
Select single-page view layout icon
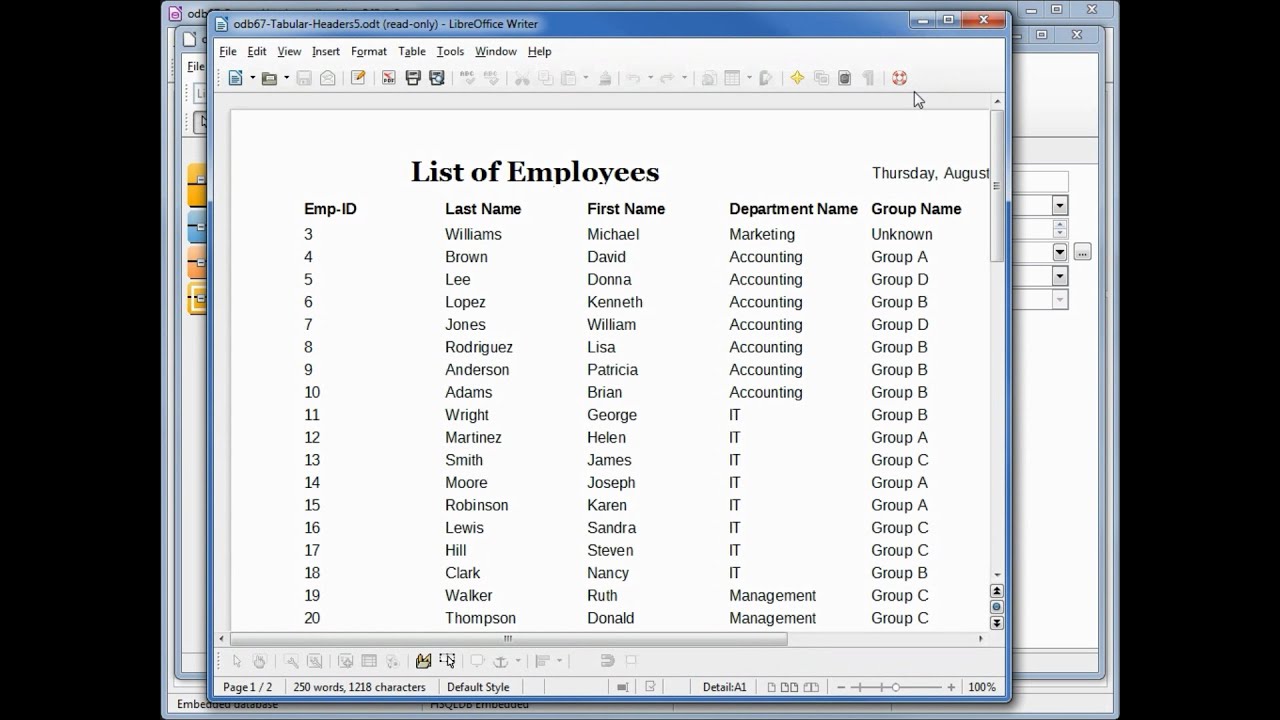click(772, 687)
